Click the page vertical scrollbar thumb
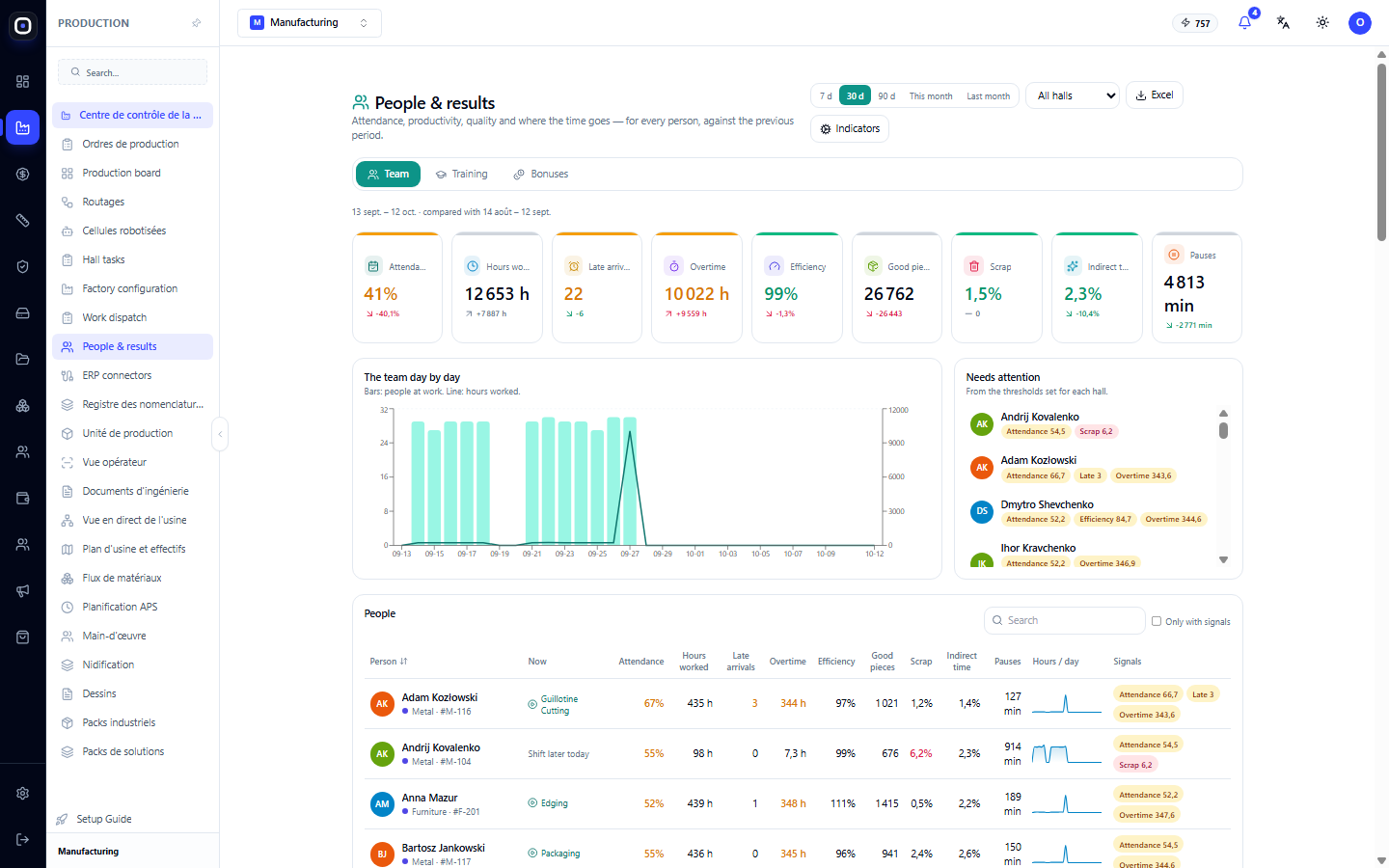 pos(1381,152)
